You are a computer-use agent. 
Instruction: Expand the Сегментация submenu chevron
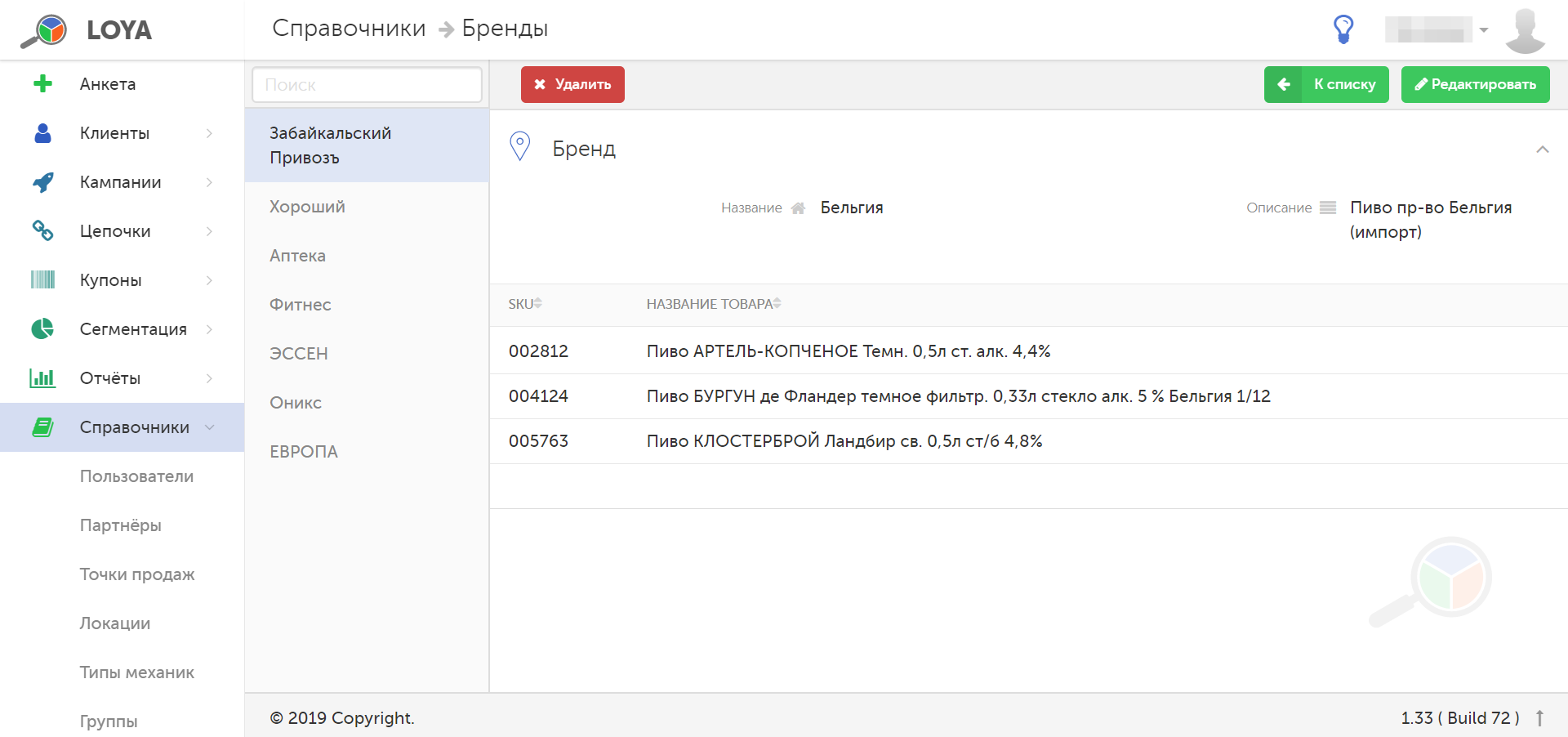point(209,329)
